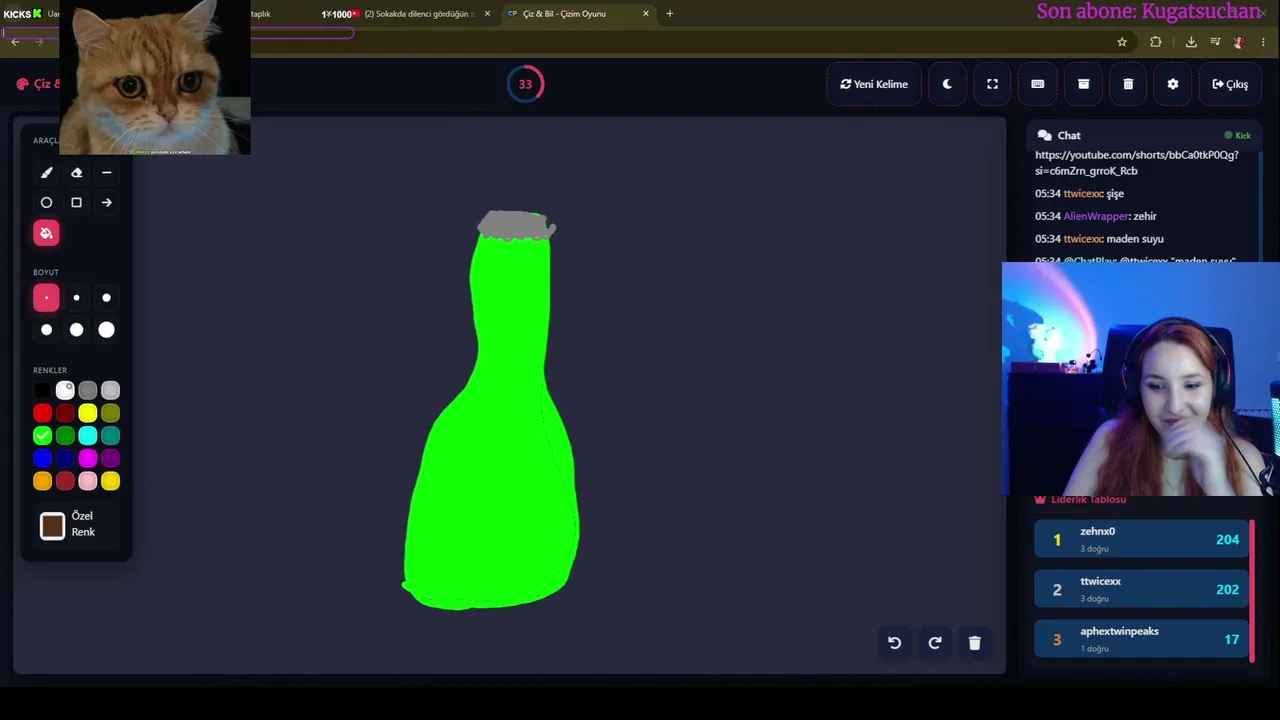Pick the white color swatch
1280x720 pixels.
point(65,390)
